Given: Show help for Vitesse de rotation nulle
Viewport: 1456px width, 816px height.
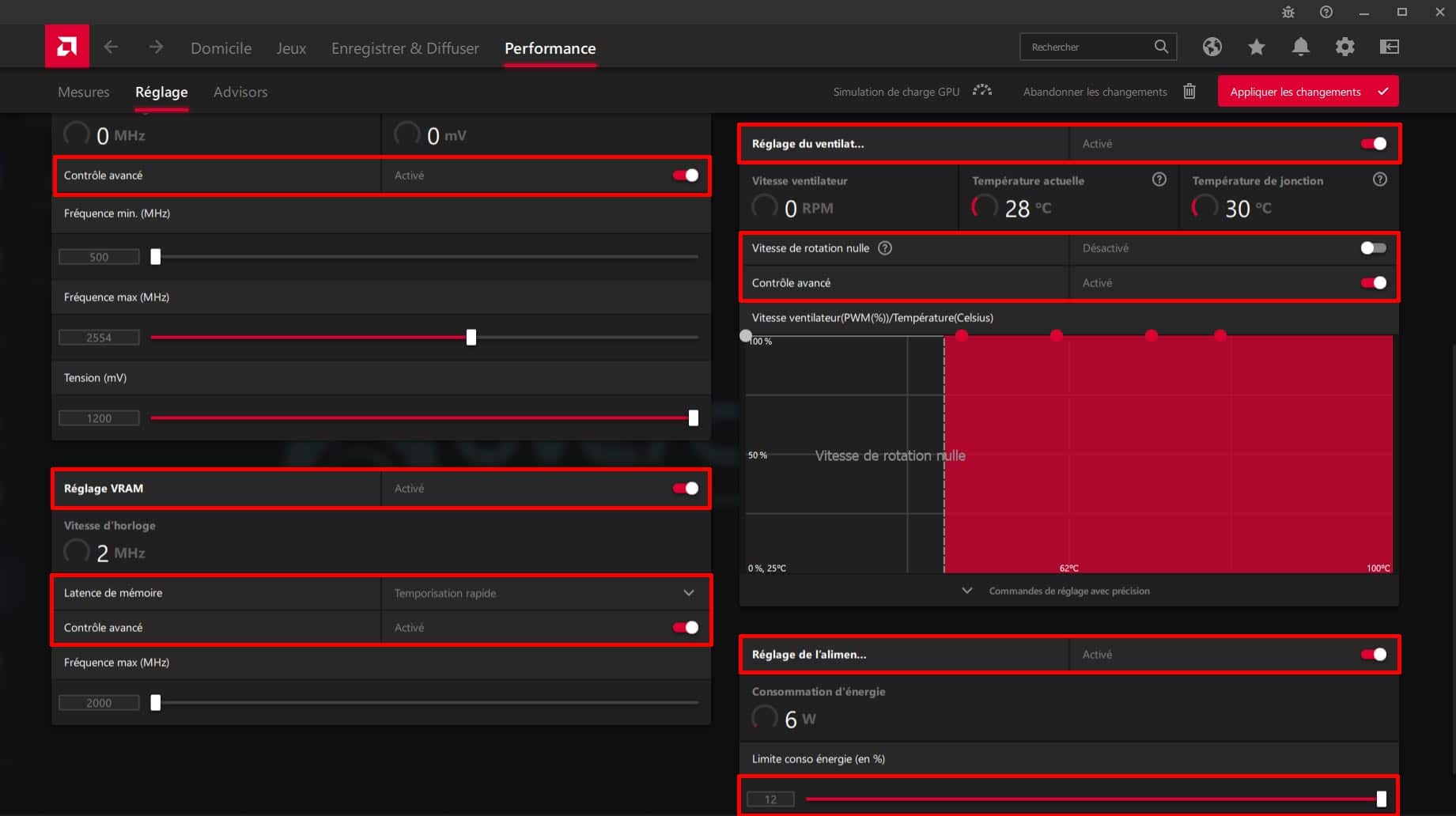Looking at the screenshot, I should click(885, 248).
